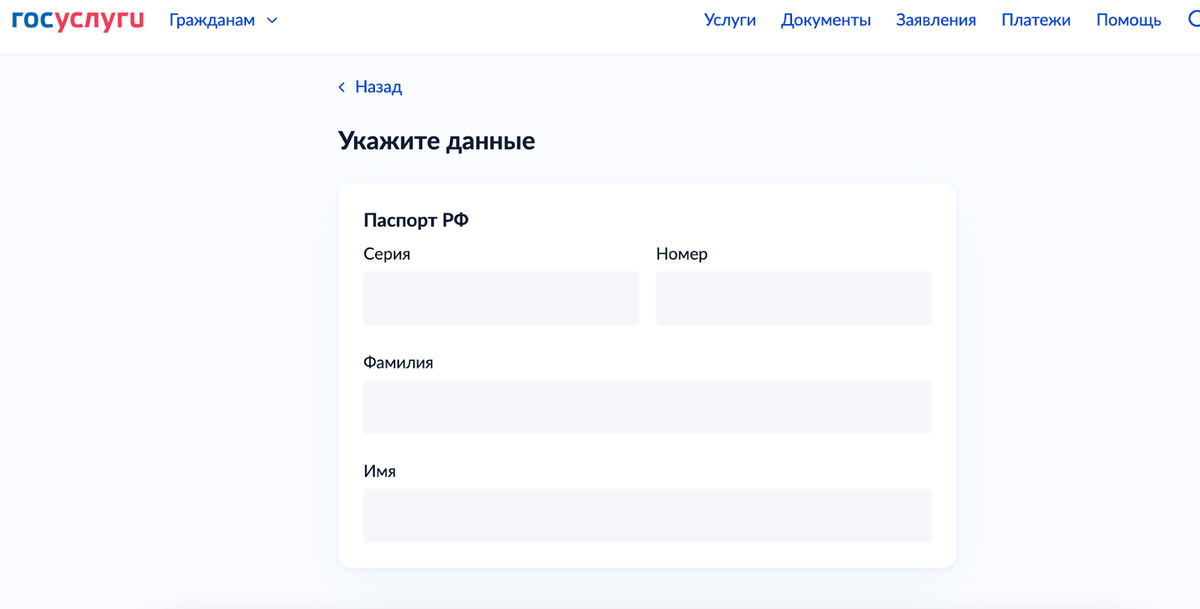Select the Фамилия input field
The image size is (1200, 609).
(646, 407)
